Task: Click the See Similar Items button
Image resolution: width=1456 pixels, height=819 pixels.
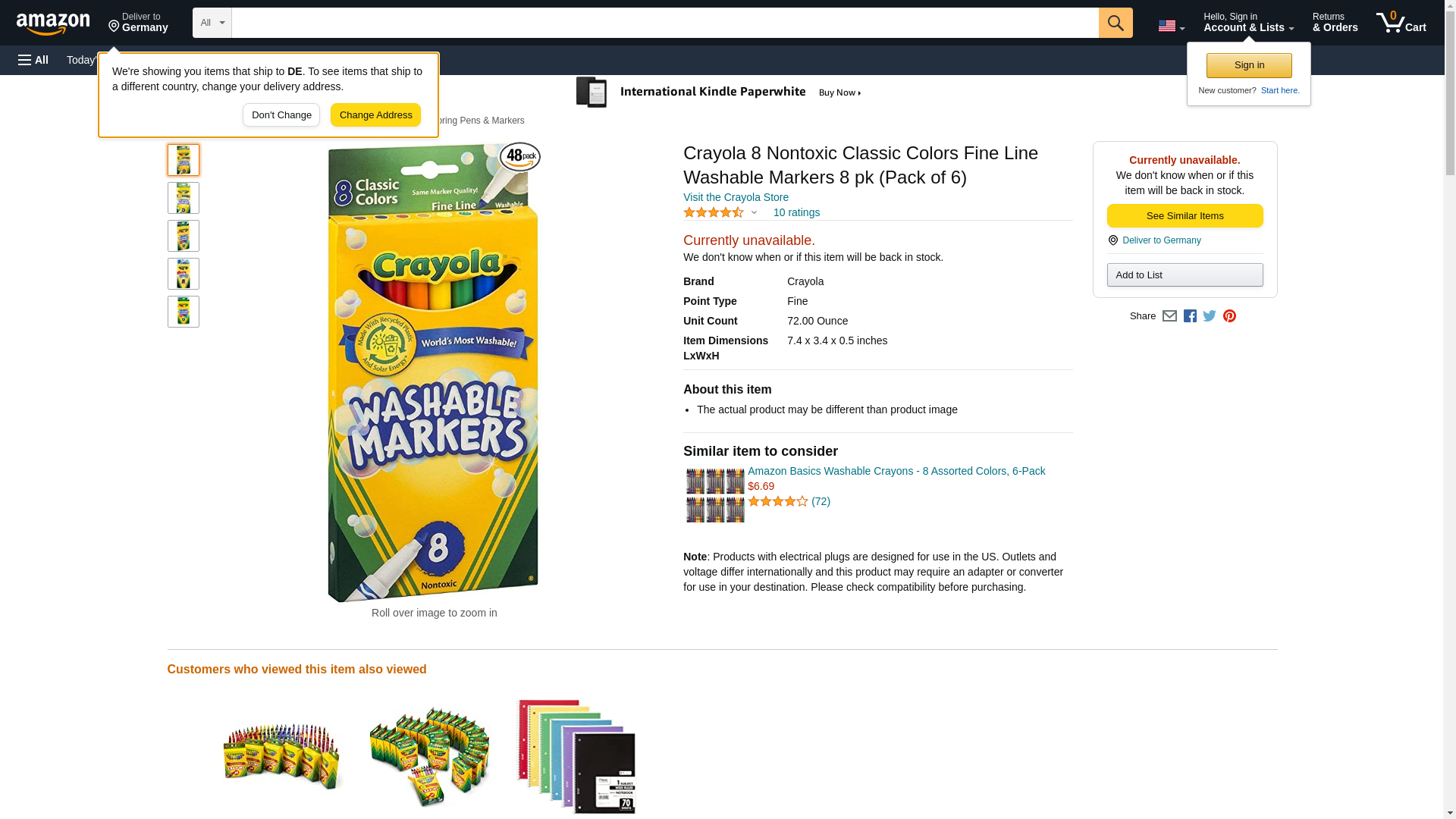Action: click(x=1185, y=216)
